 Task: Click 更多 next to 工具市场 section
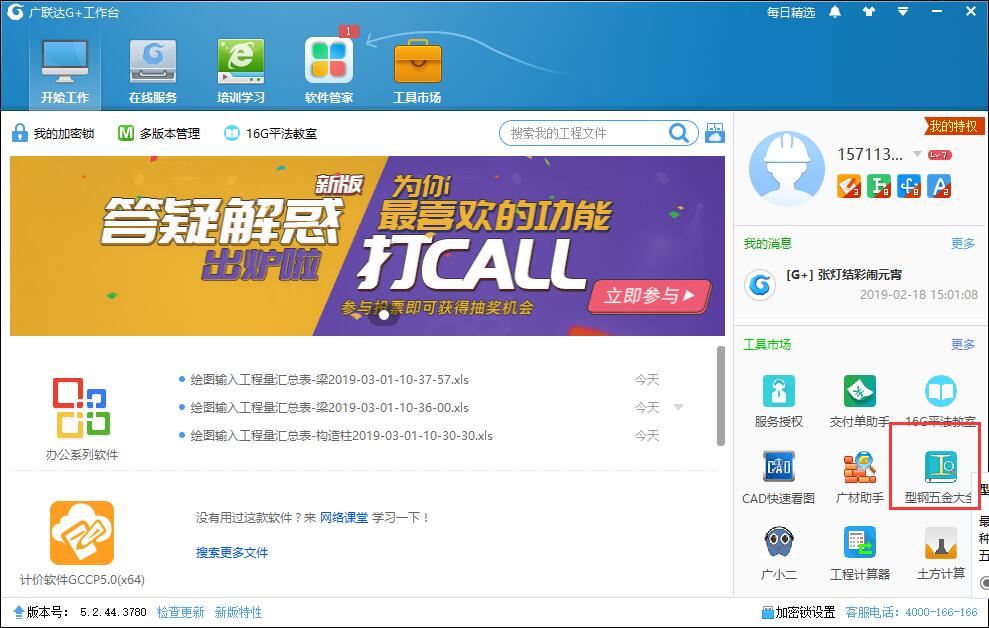pos(963,344)
